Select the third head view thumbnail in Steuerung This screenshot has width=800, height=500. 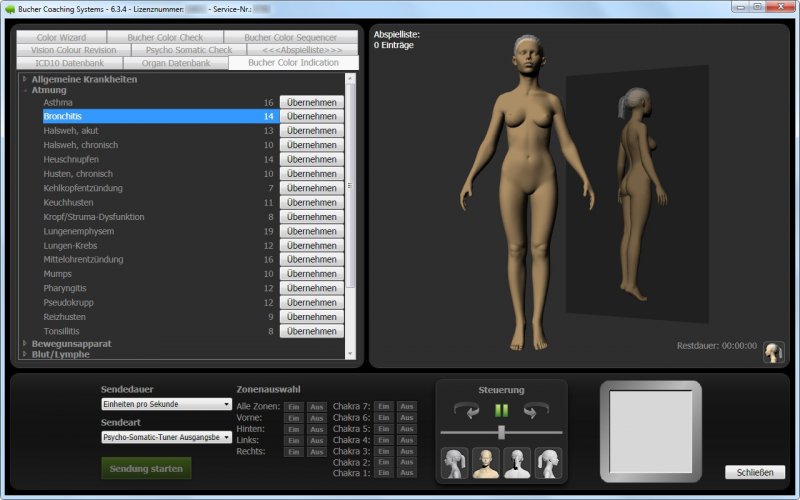[517, 463]
